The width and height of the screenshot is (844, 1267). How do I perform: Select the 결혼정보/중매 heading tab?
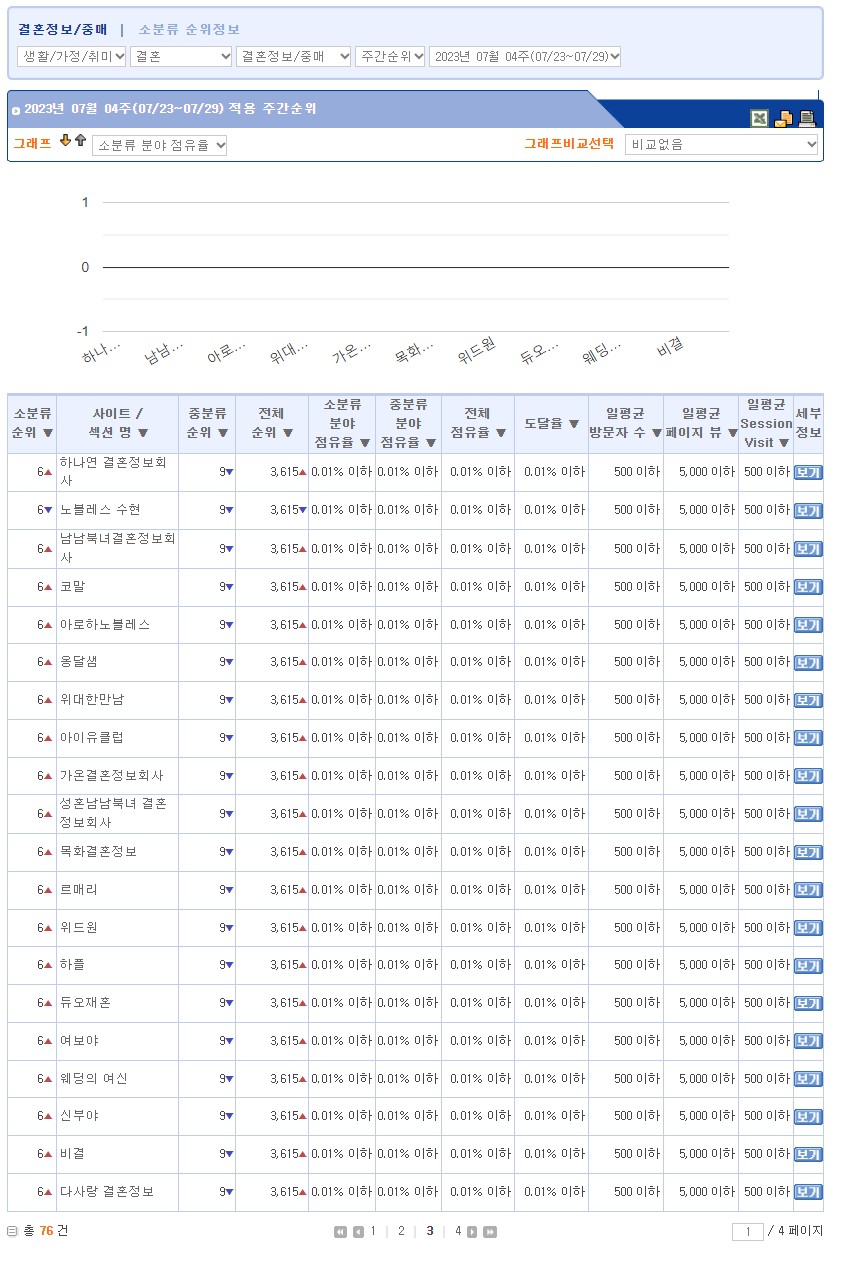62,30
